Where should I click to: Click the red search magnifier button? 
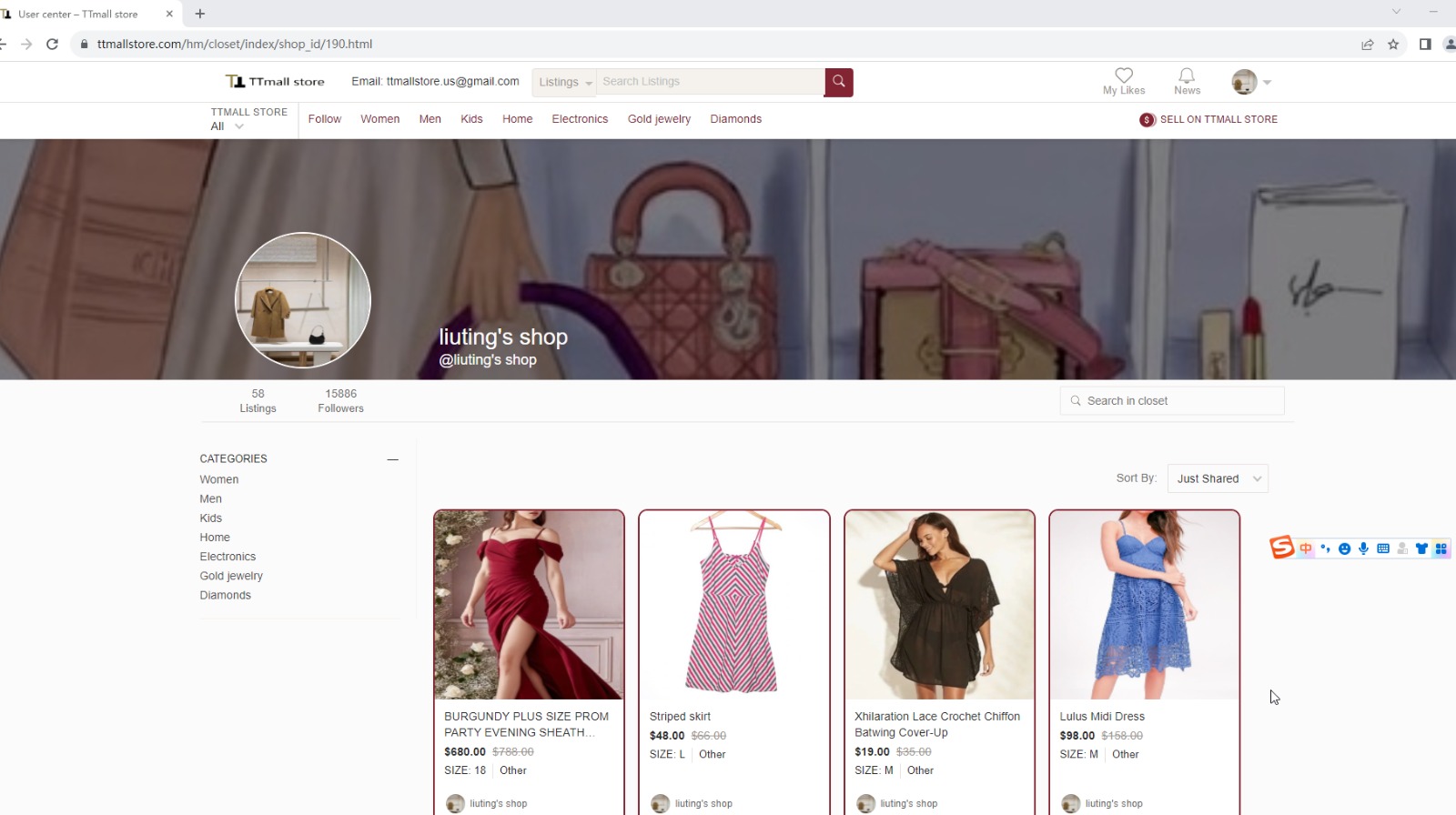pyautogui.click(x=838, y=82)
